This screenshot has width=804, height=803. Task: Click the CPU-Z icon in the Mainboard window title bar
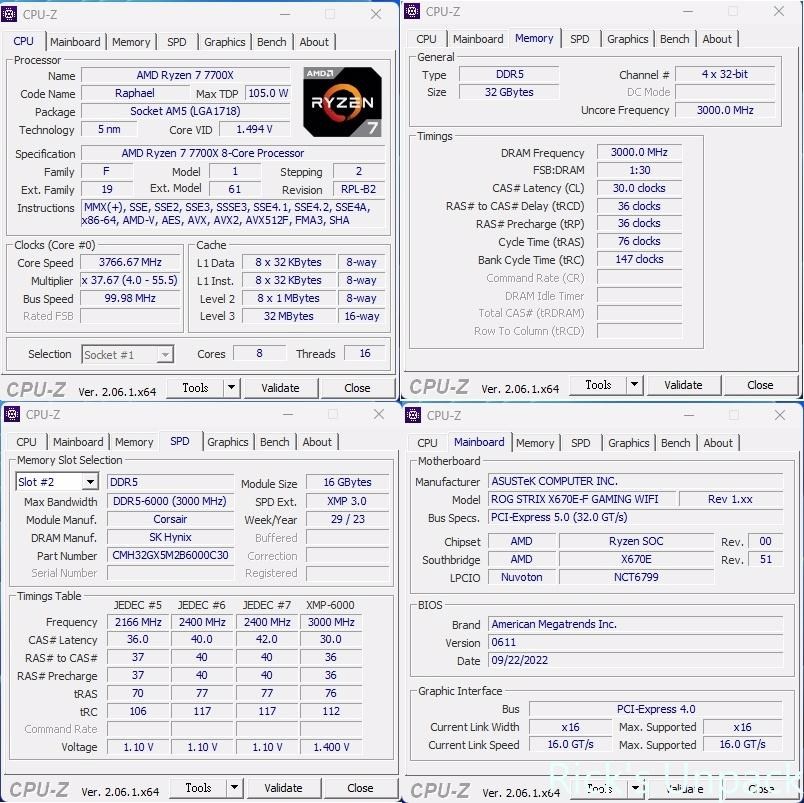[413, 415]
